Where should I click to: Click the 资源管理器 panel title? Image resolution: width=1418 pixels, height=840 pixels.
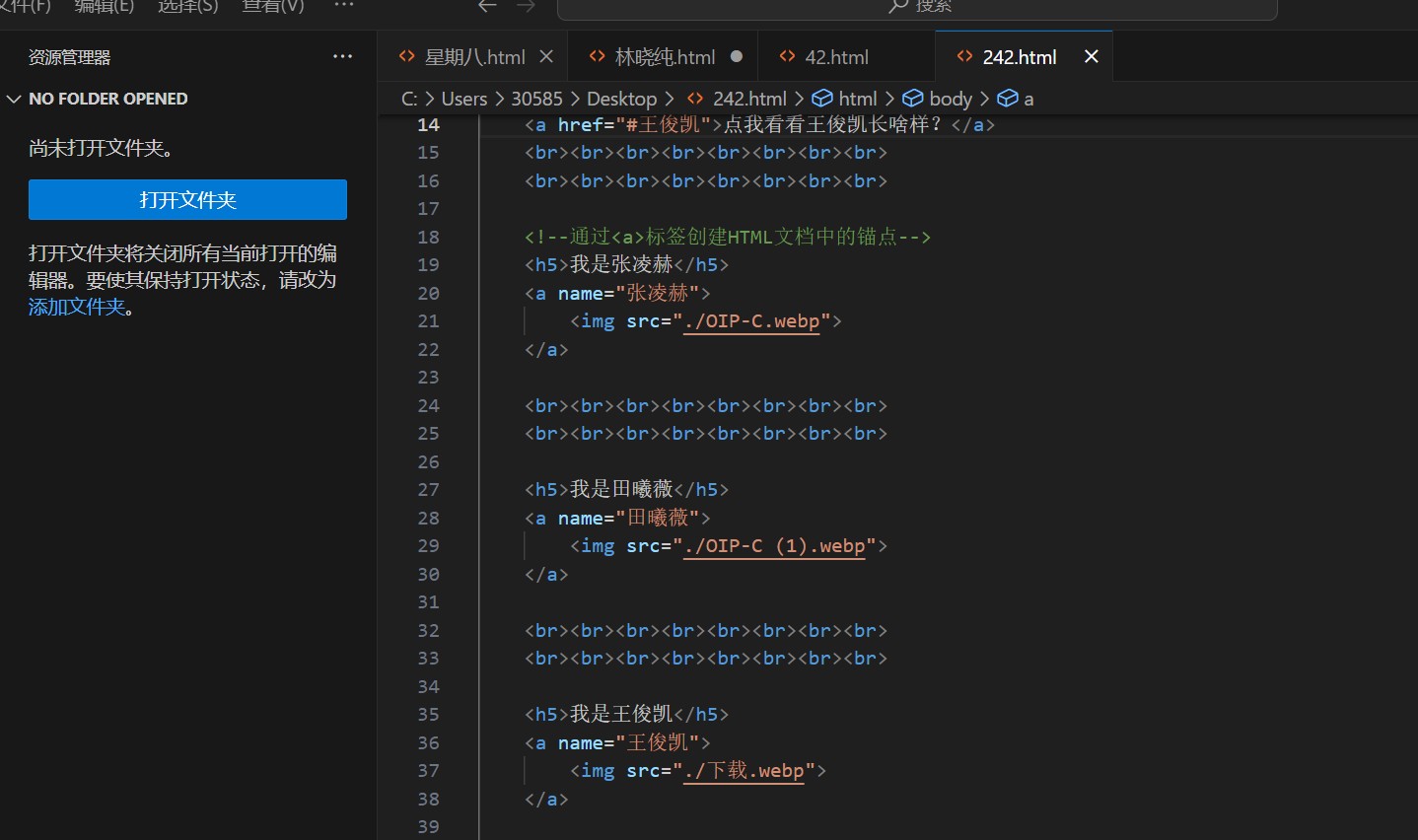coord(69,57)
